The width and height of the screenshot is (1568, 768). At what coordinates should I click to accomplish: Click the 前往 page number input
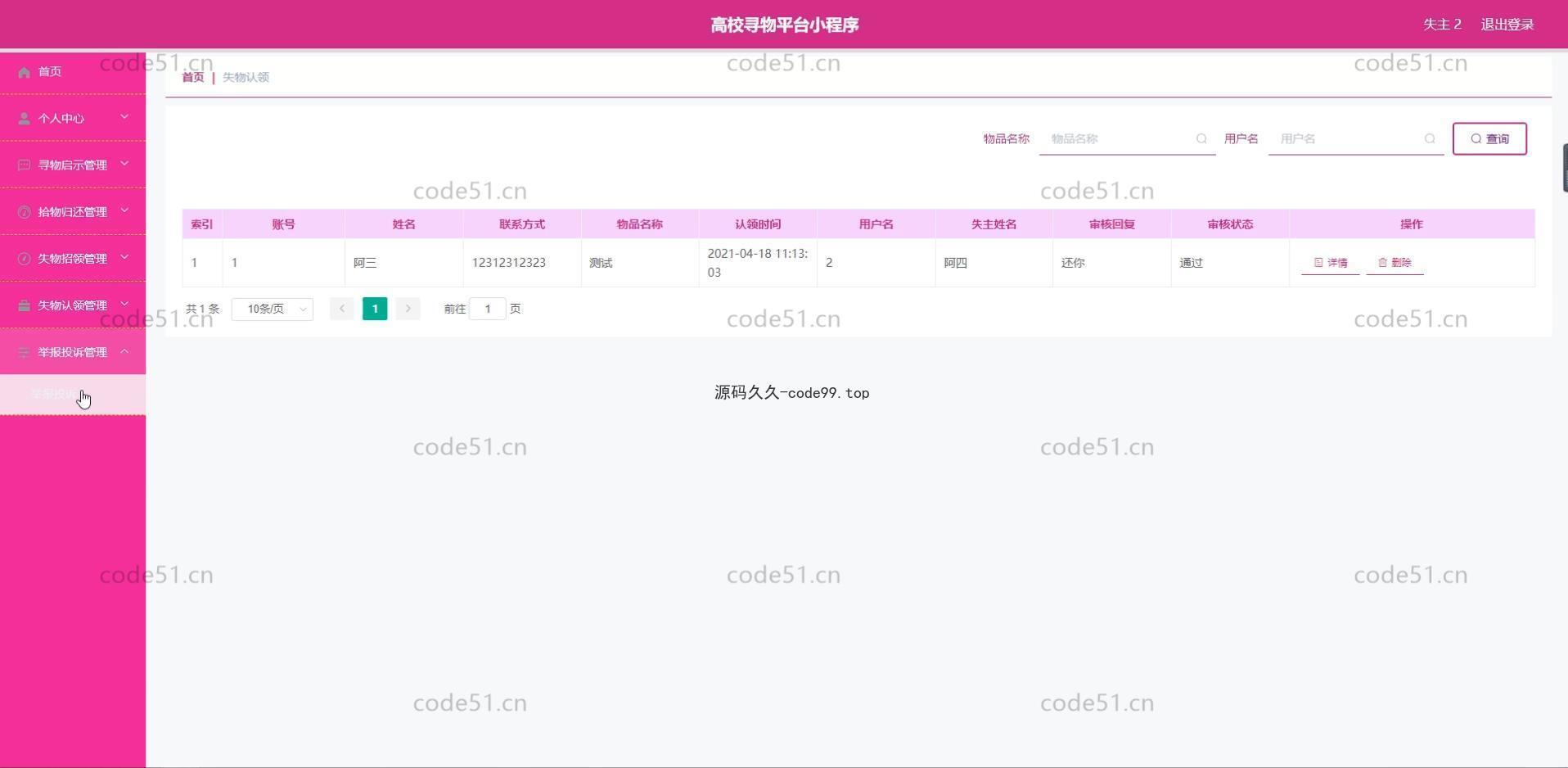pyautogui.click(x=488, y=309)
